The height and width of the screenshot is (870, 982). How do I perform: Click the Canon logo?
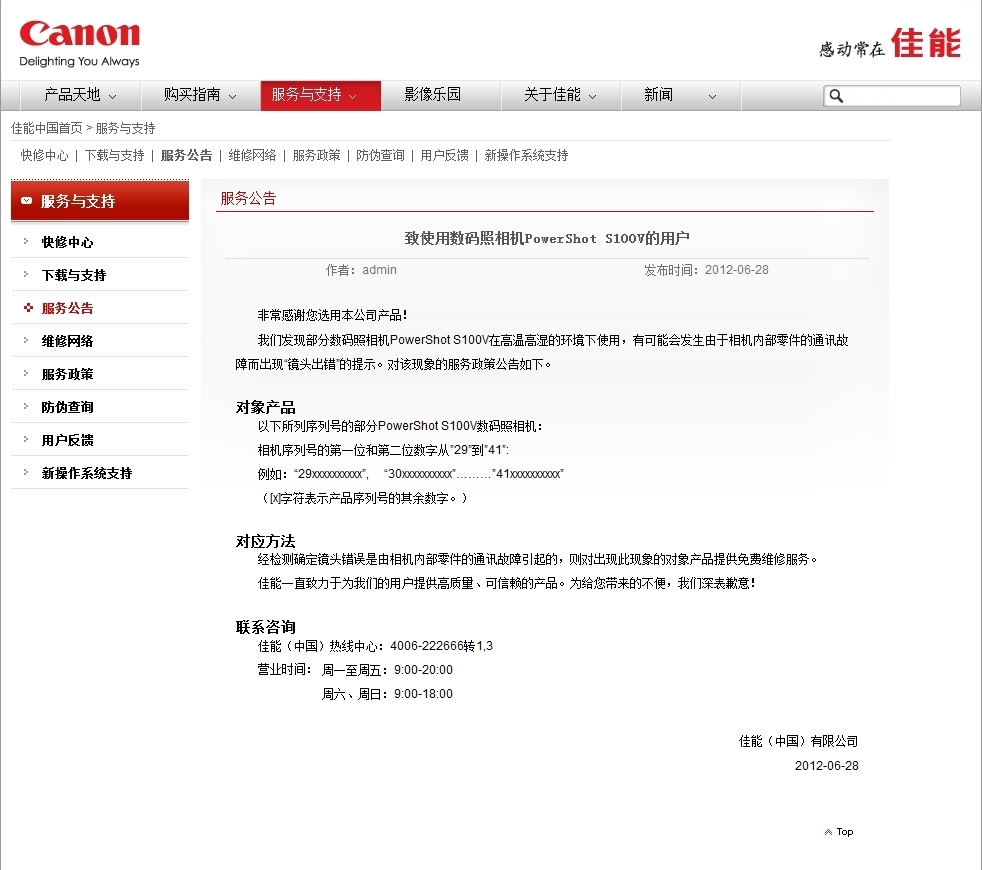(x=80, y=34)
